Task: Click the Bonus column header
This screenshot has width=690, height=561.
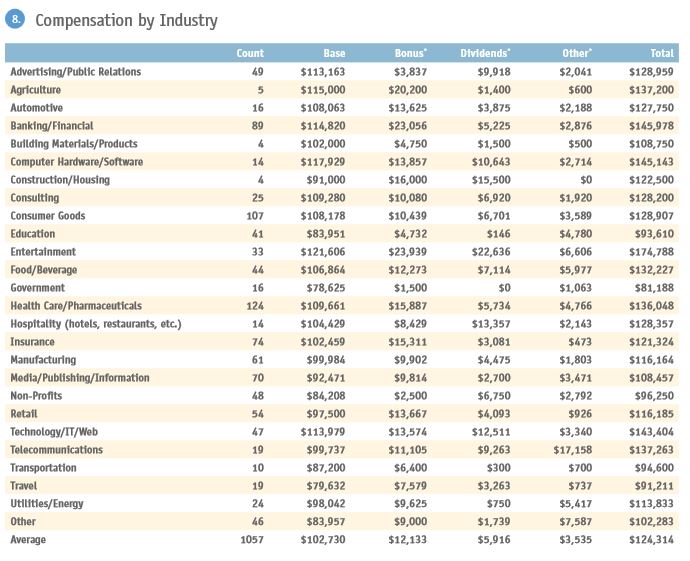Action: click(x=411, y=53)
